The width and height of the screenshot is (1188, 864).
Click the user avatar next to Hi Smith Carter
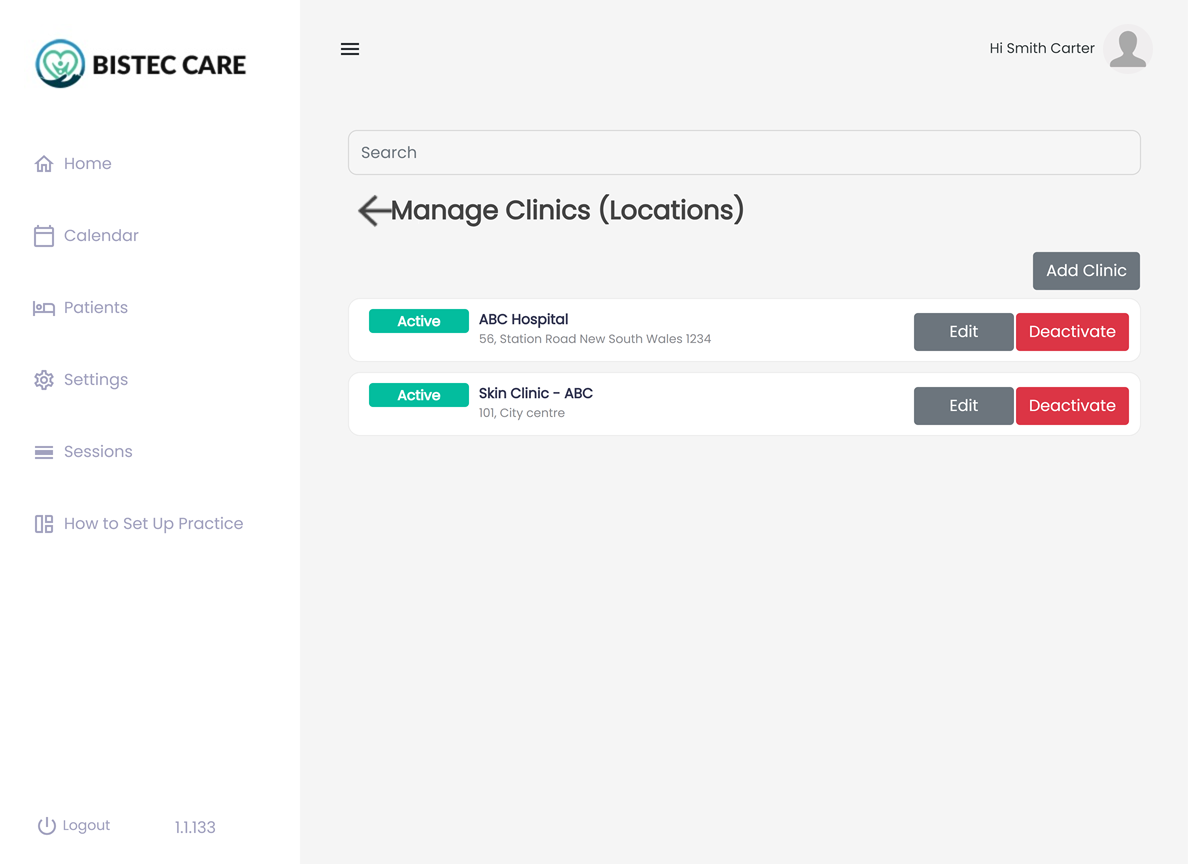click(x=1128, y=47)
